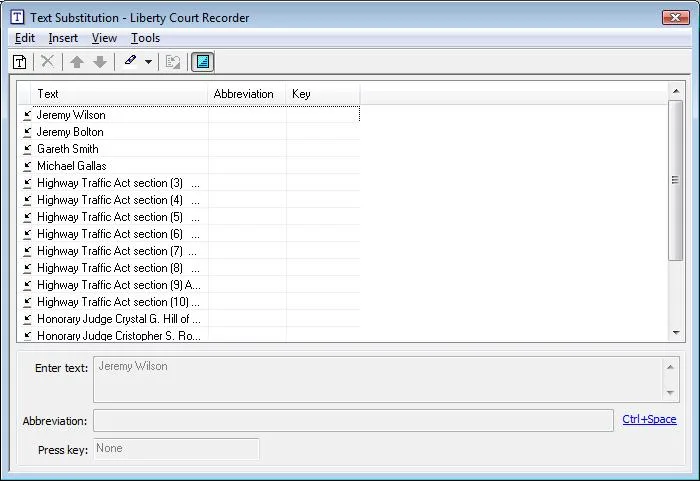The width and height of the screenshot is (700, 481).
Task: Open the Edit menu
Action: pos(25,38)
